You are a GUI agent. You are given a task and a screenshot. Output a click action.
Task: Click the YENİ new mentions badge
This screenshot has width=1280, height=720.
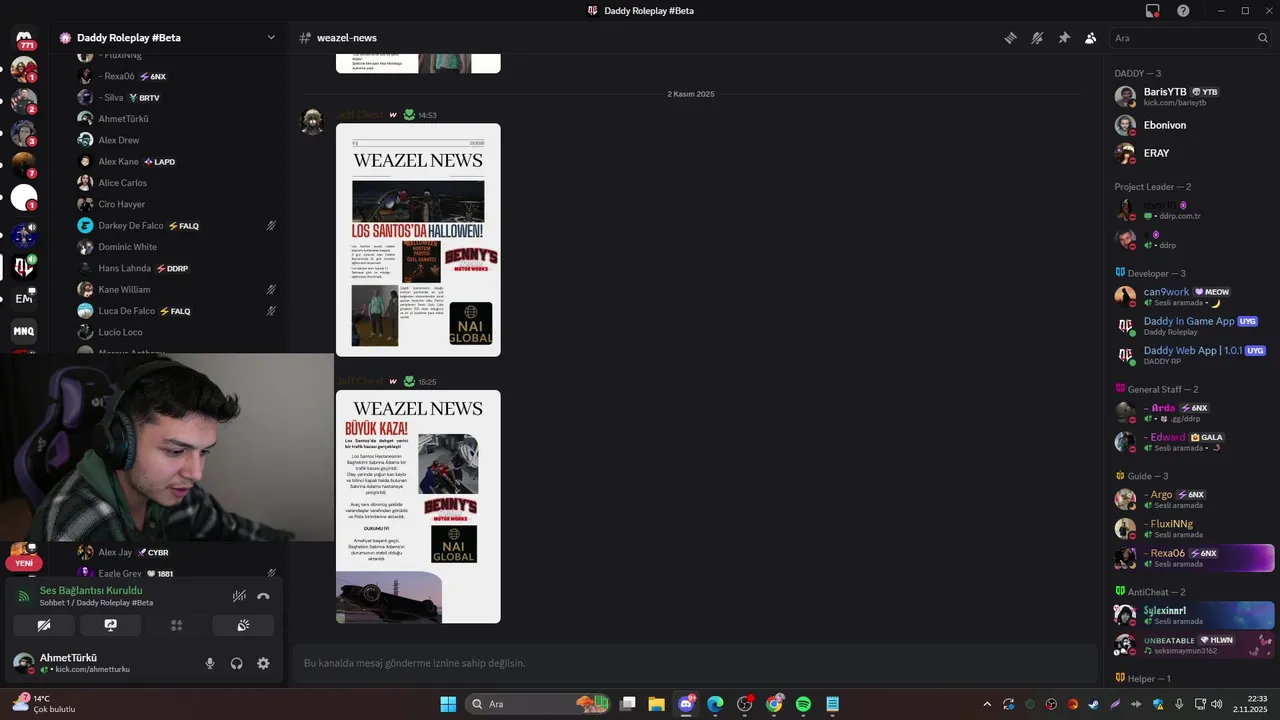pos(24,563)
